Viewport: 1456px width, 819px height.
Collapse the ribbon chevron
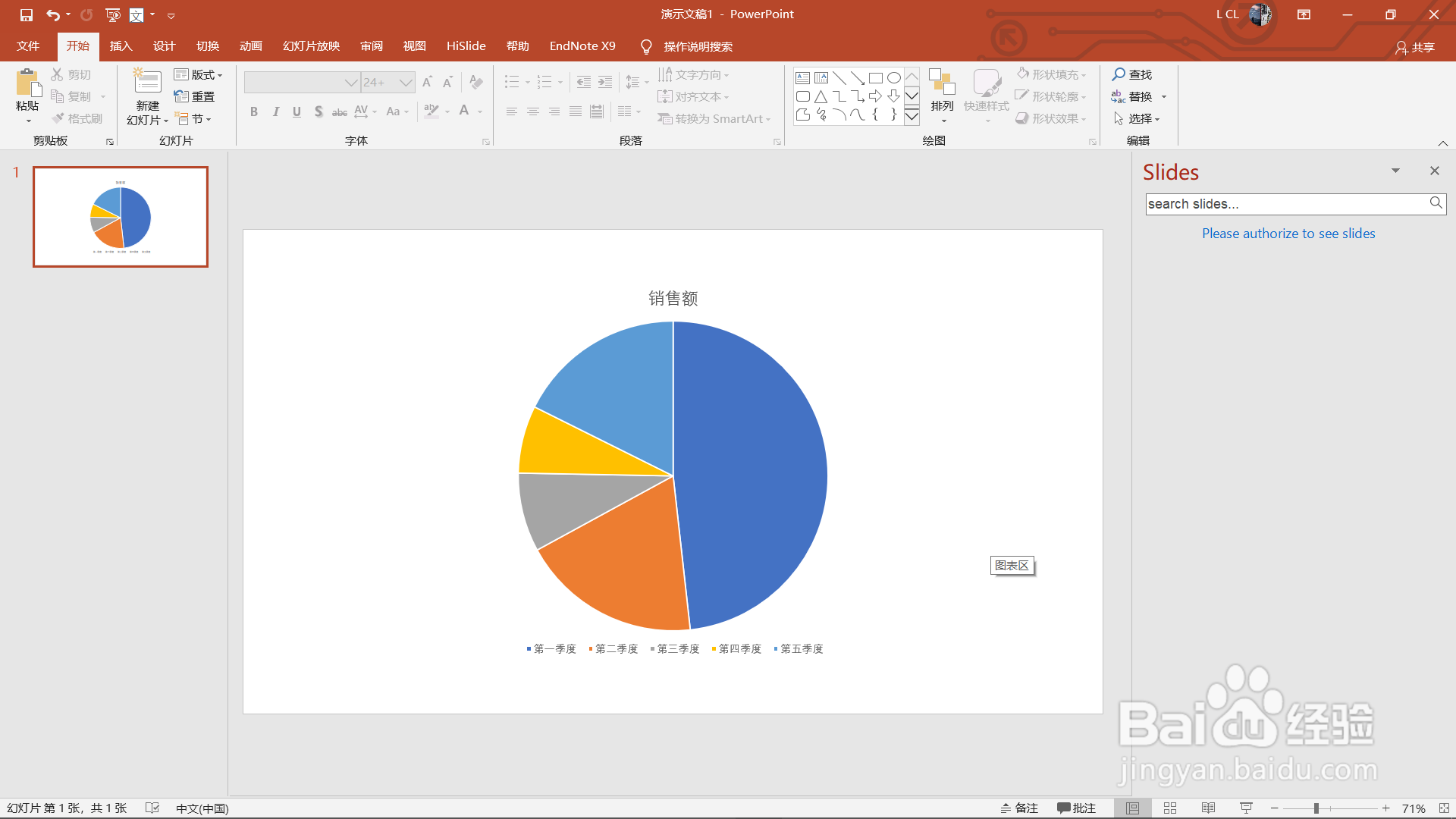point(1443,143)
